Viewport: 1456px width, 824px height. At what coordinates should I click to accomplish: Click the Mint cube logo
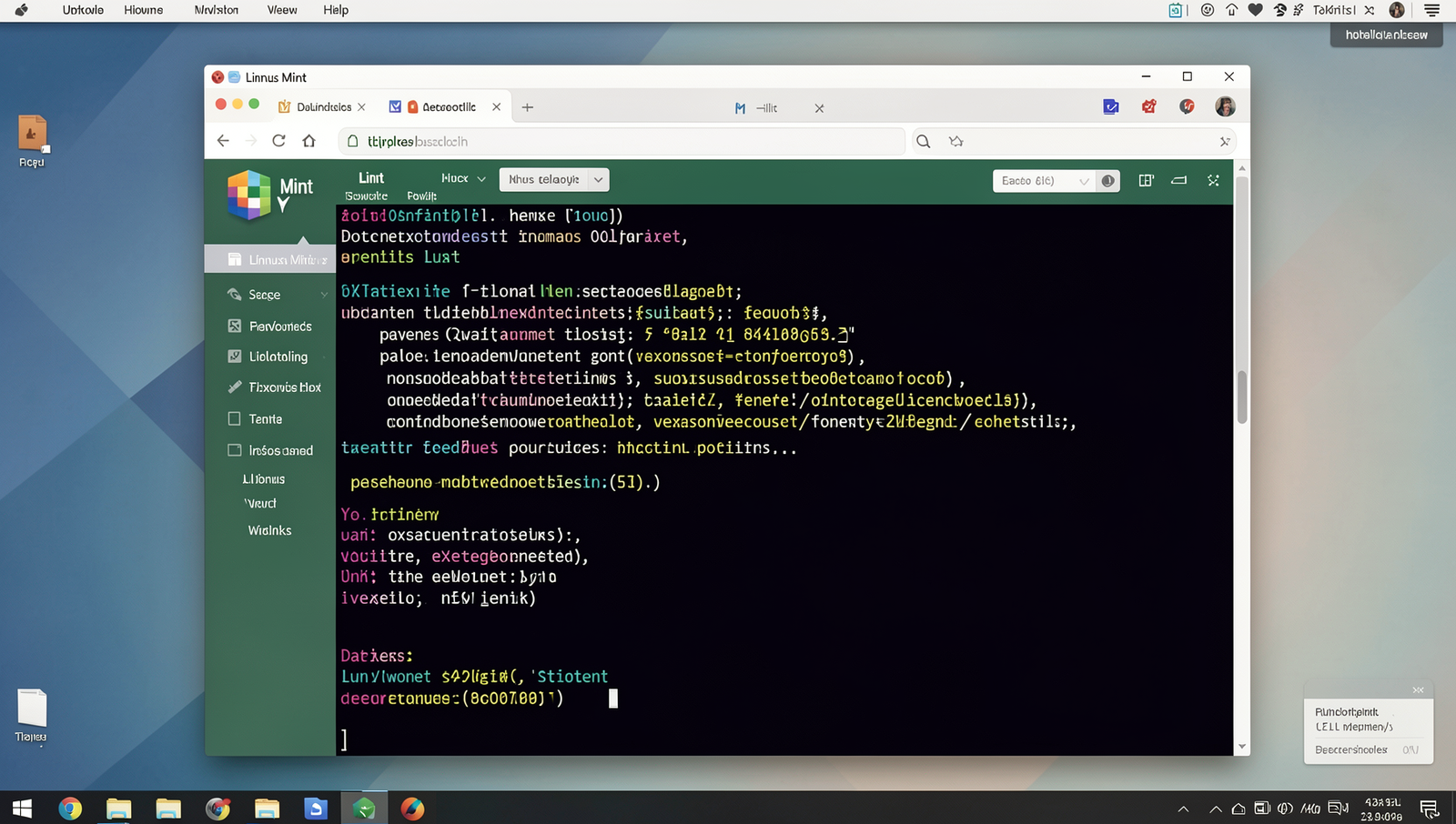click(x=248, y=195)
